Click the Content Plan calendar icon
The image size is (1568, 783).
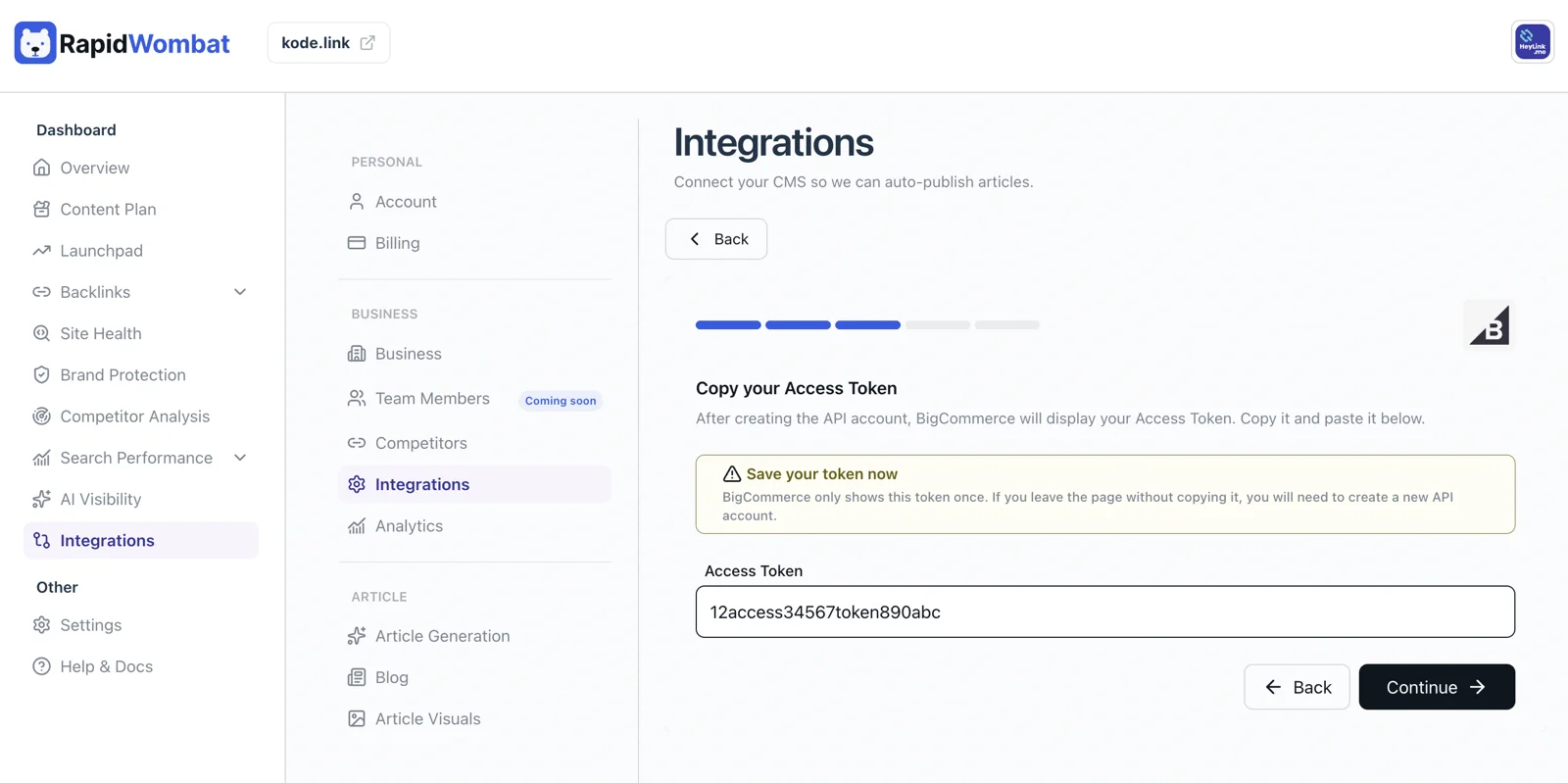41,209
